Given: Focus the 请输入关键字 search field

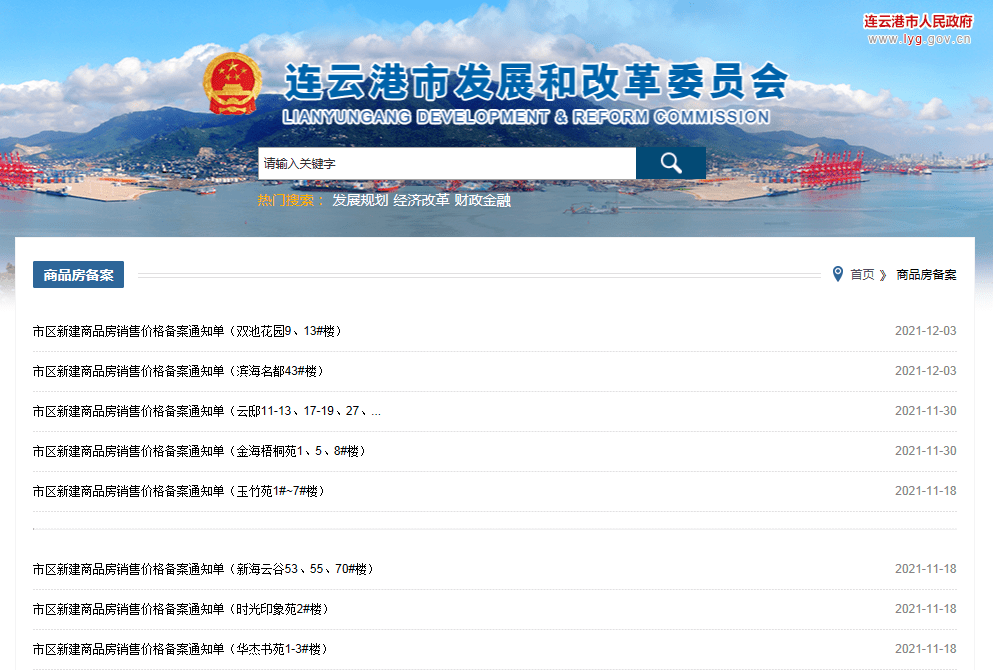Looking at the screenshot, I should point(447,163).
